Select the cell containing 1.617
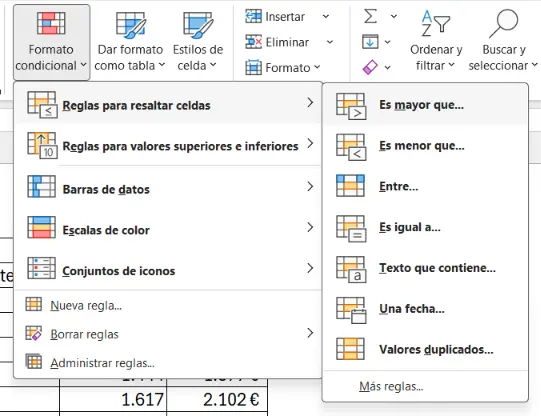Viewport: 541px width, 417px height. tap(113, 399)
